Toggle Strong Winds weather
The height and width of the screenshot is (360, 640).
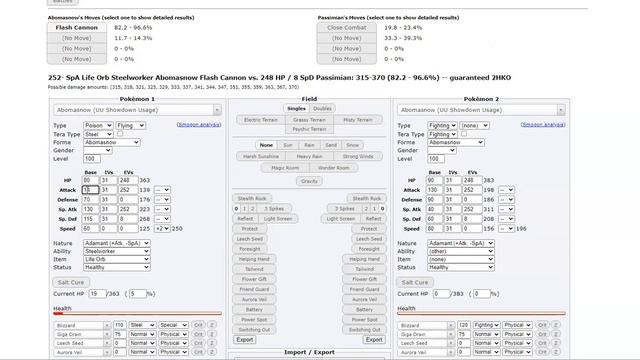(358, 156)
